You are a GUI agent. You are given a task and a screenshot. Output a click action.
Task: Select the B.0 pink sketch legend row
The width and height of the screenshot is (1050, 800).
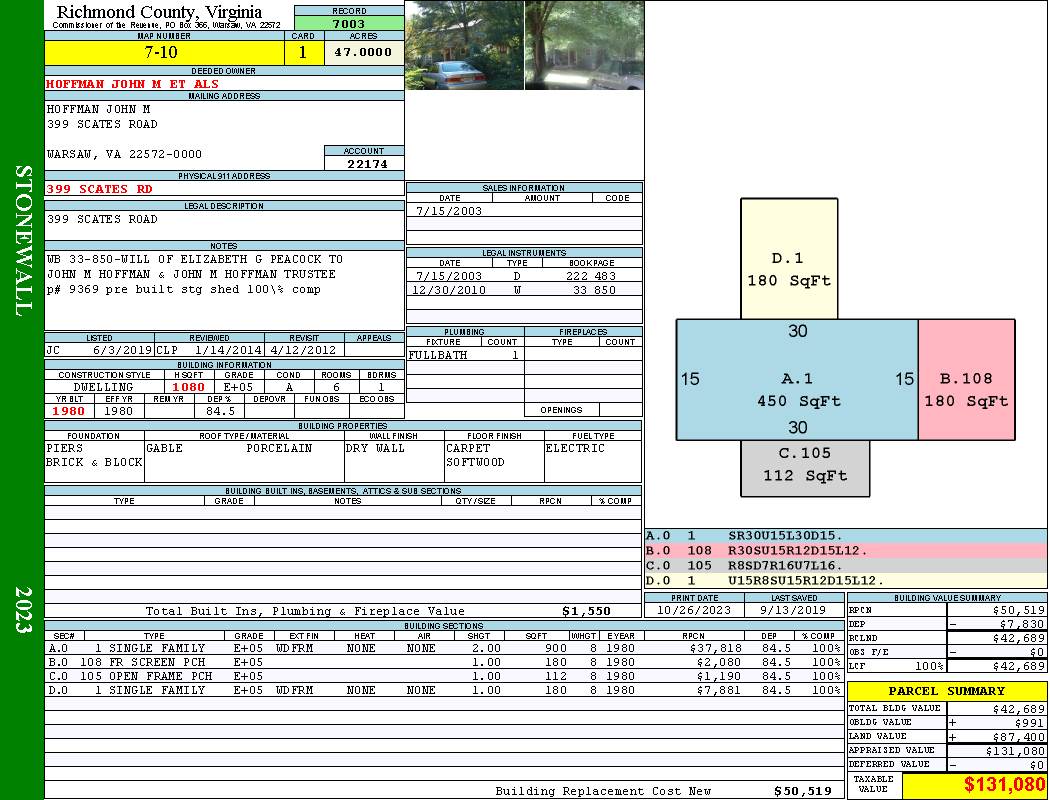[x=845, y=551]
